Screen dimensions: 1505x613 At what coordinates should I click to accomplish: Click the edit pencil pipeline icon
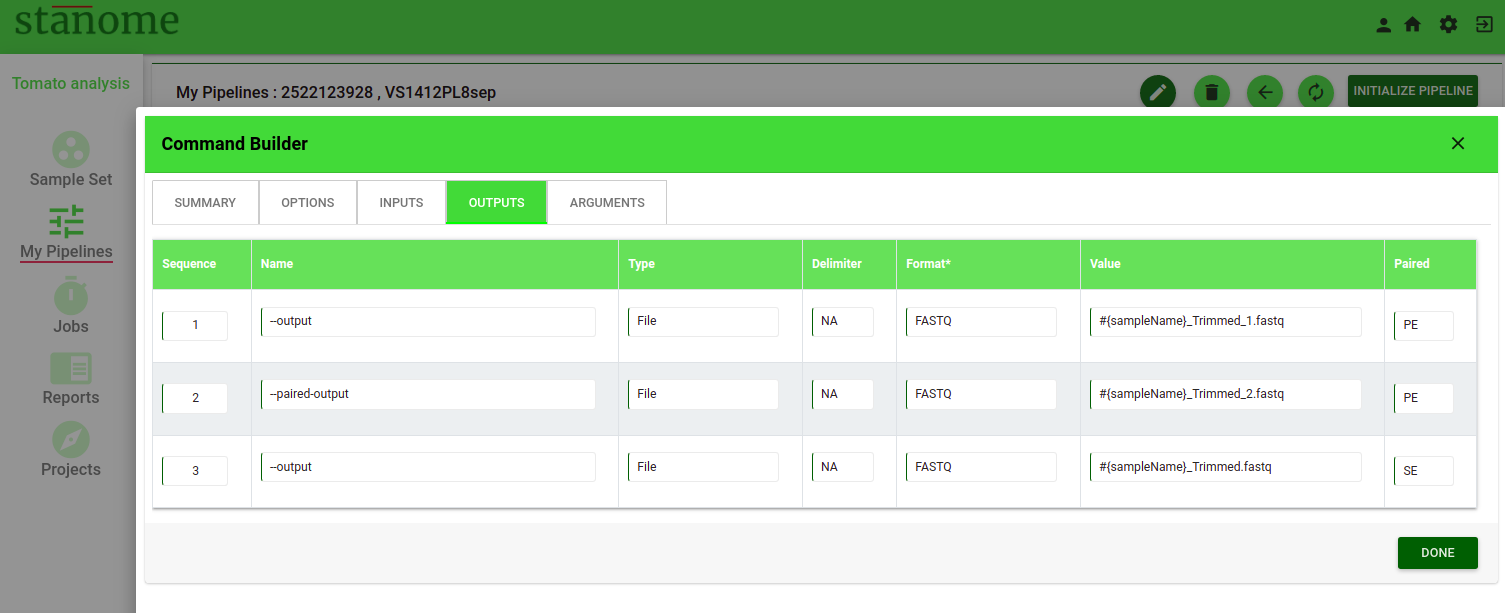tap(1158, 92)
